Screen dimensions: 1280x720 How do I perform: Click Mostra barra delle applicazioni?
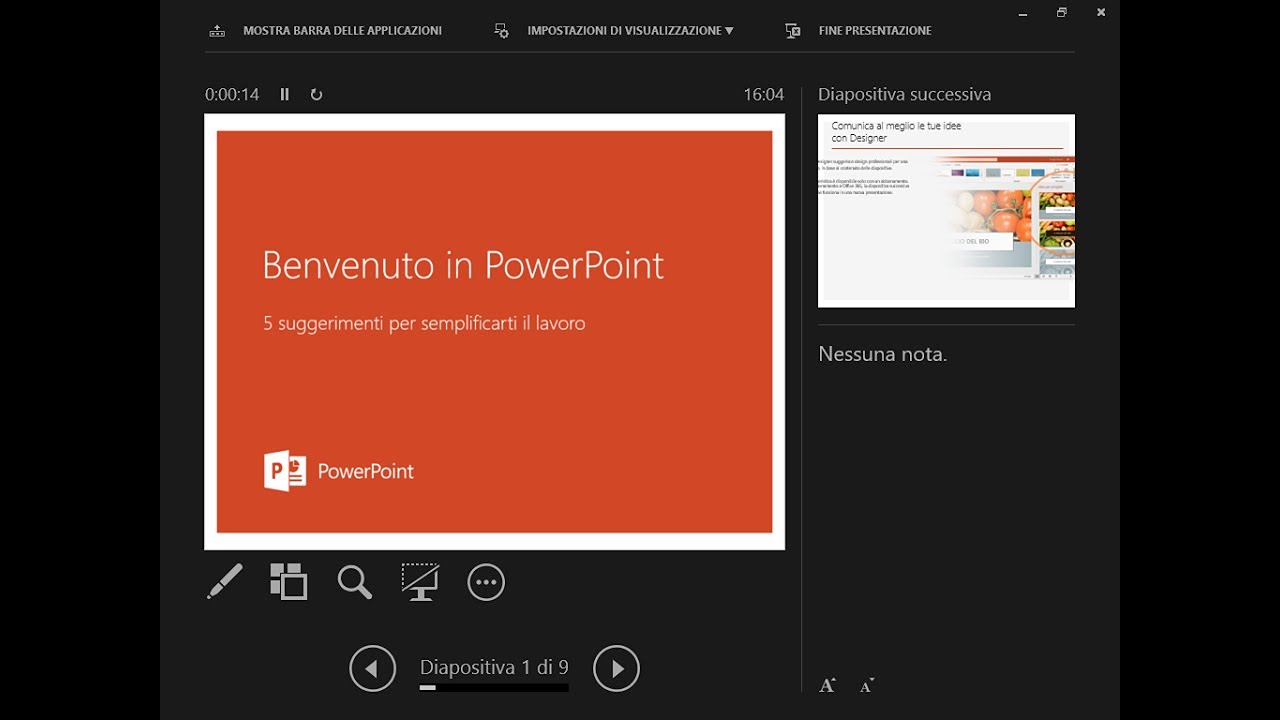[342, 31]
